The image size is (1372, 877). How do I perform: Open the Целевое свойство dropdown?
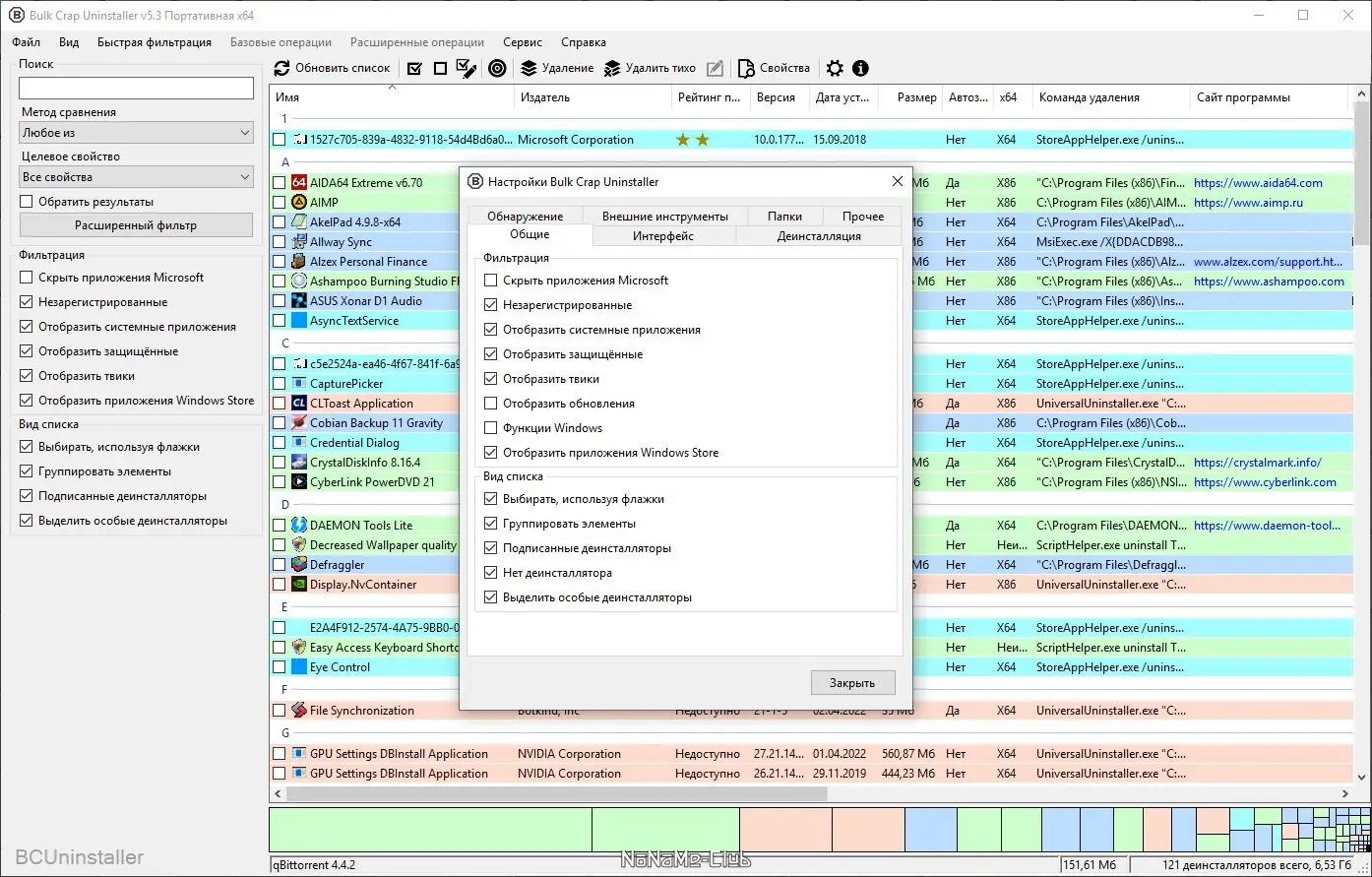tap(137, 177)
